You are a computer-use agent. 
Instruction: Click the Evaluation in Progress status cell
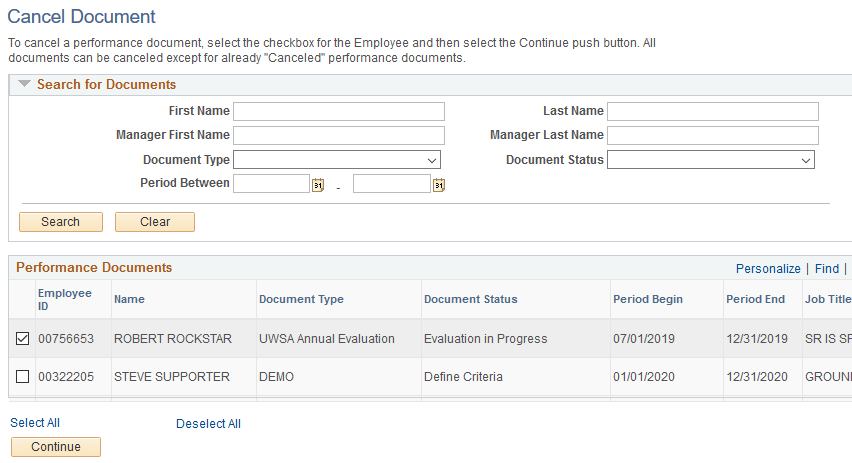[485, 339]
